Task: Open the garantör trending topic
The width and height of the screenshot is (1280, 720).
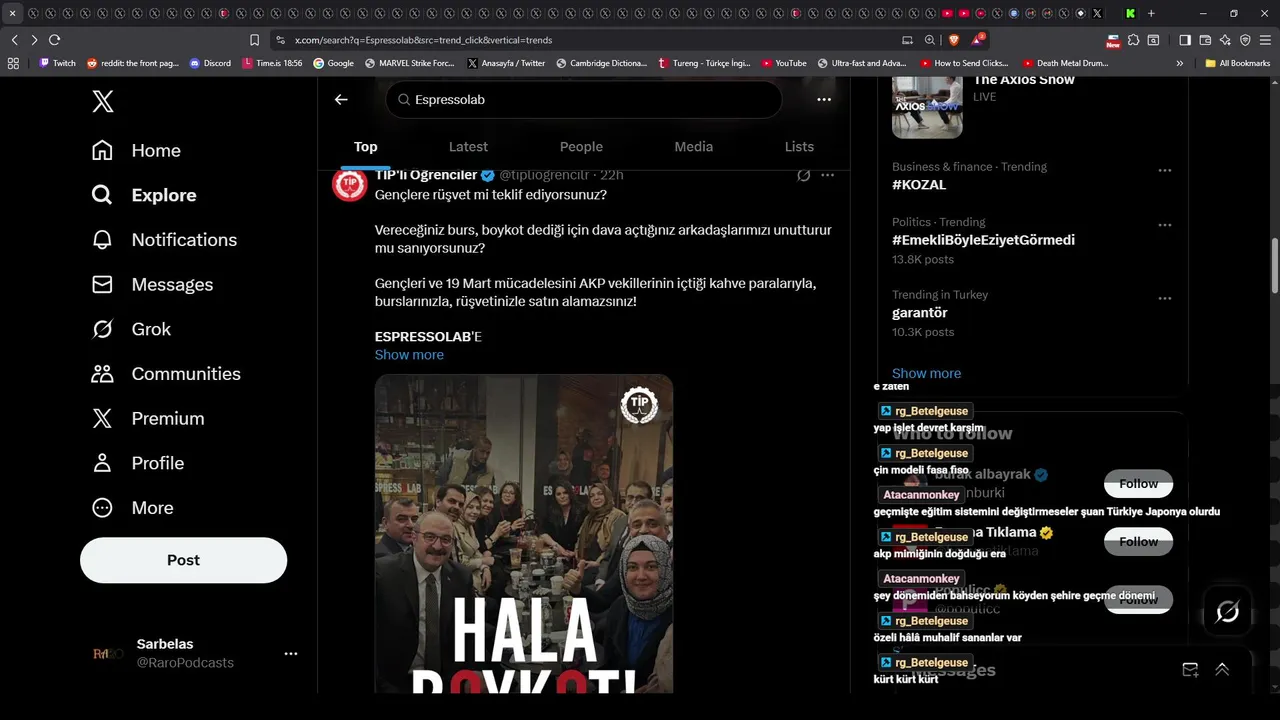Action: pos(920,313)
